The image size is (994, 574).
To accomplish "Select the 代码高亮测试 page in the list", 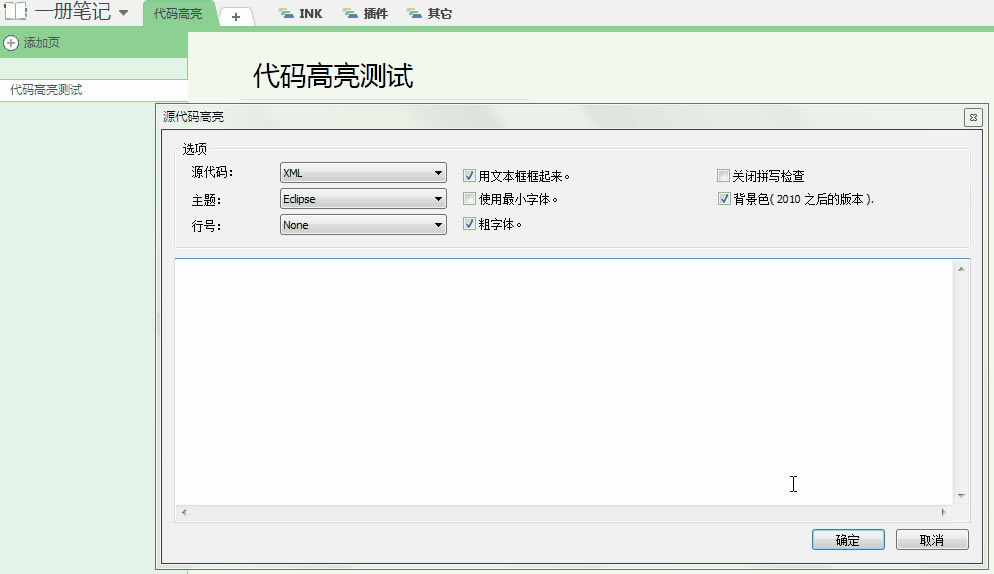I will pyautogui.click(x=94, y=90).
